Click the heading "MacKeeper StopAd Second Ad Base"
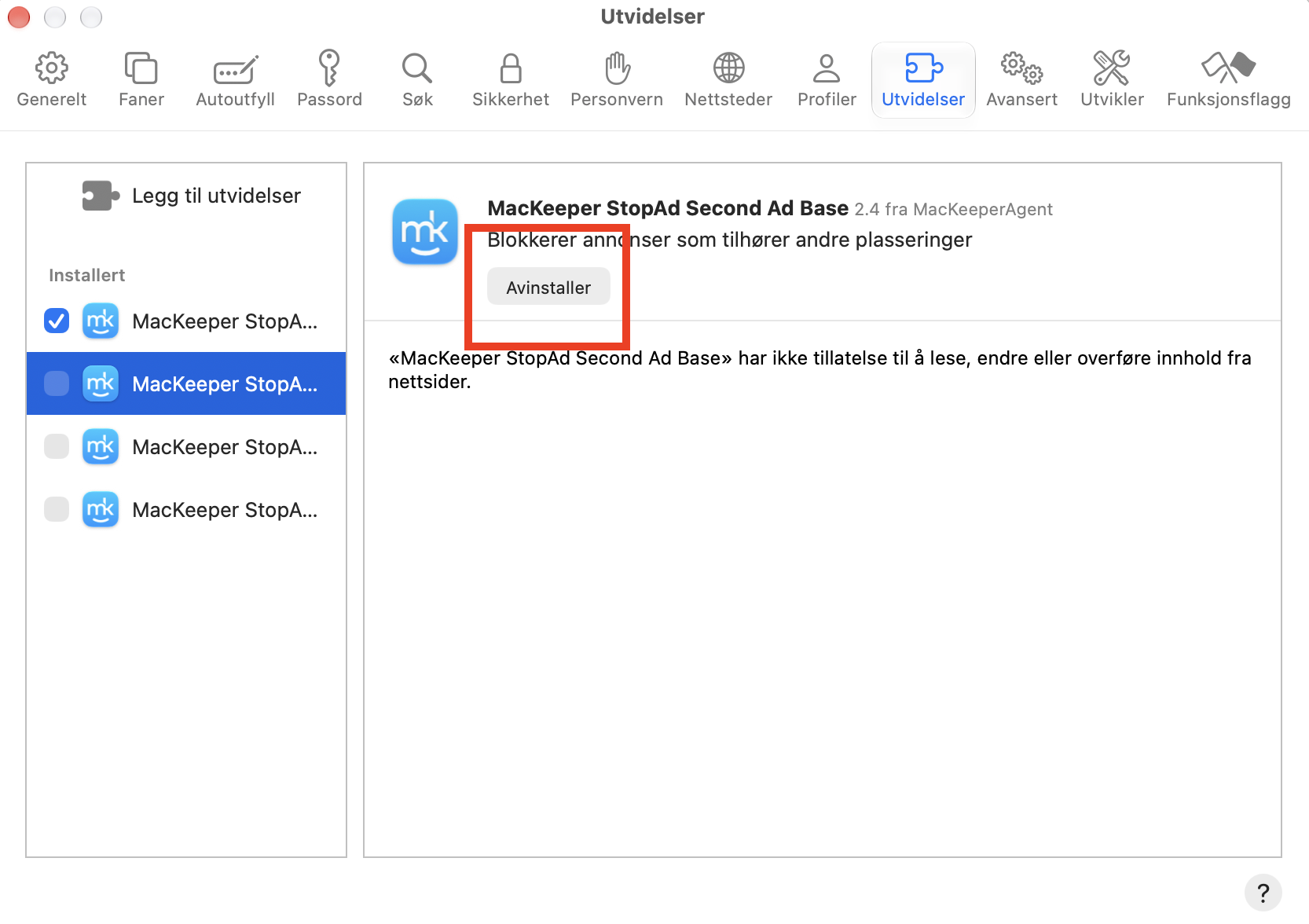 (668, 208)
